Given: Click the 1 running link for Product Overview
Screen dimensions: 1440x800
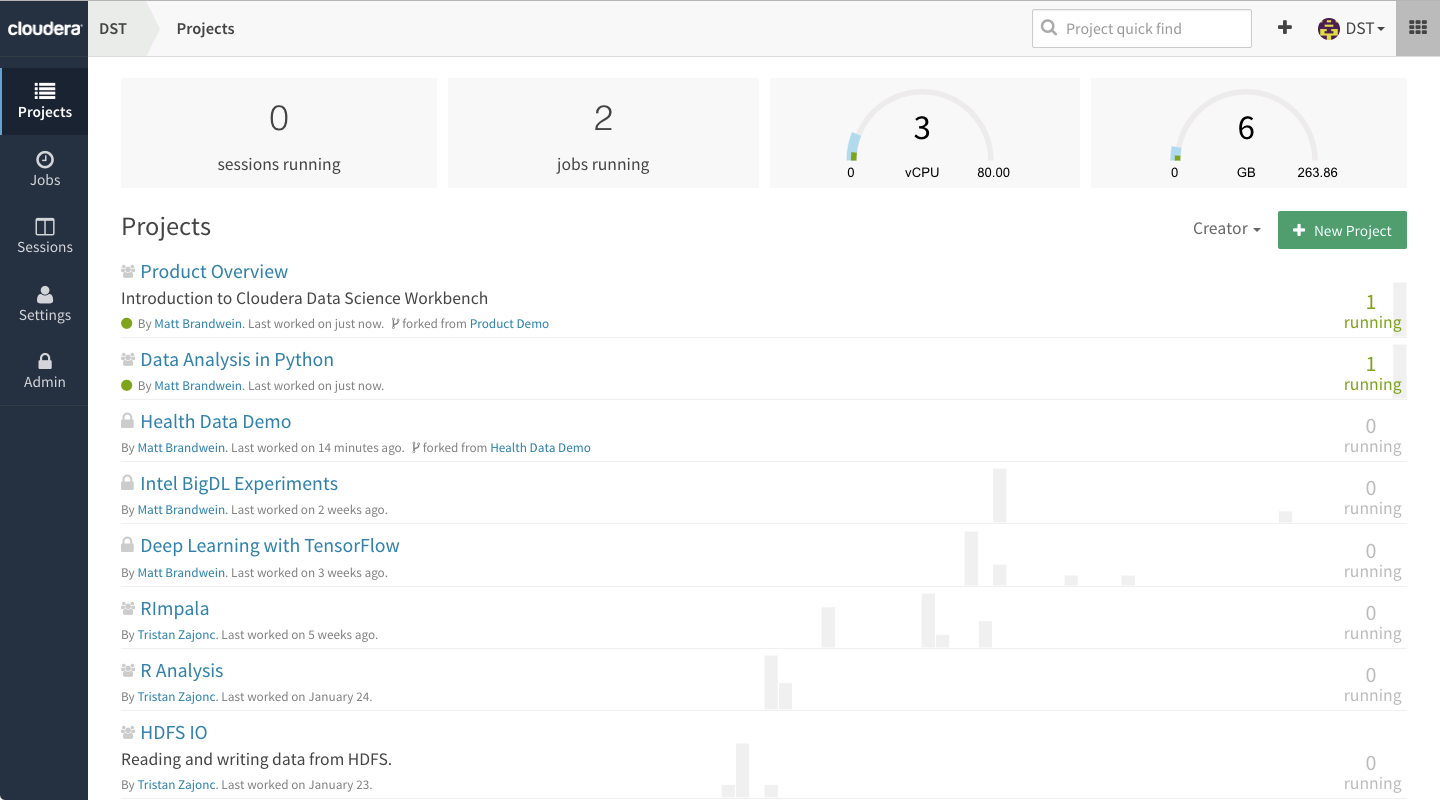Looking at the screenshot, I should pos(1372,311).
